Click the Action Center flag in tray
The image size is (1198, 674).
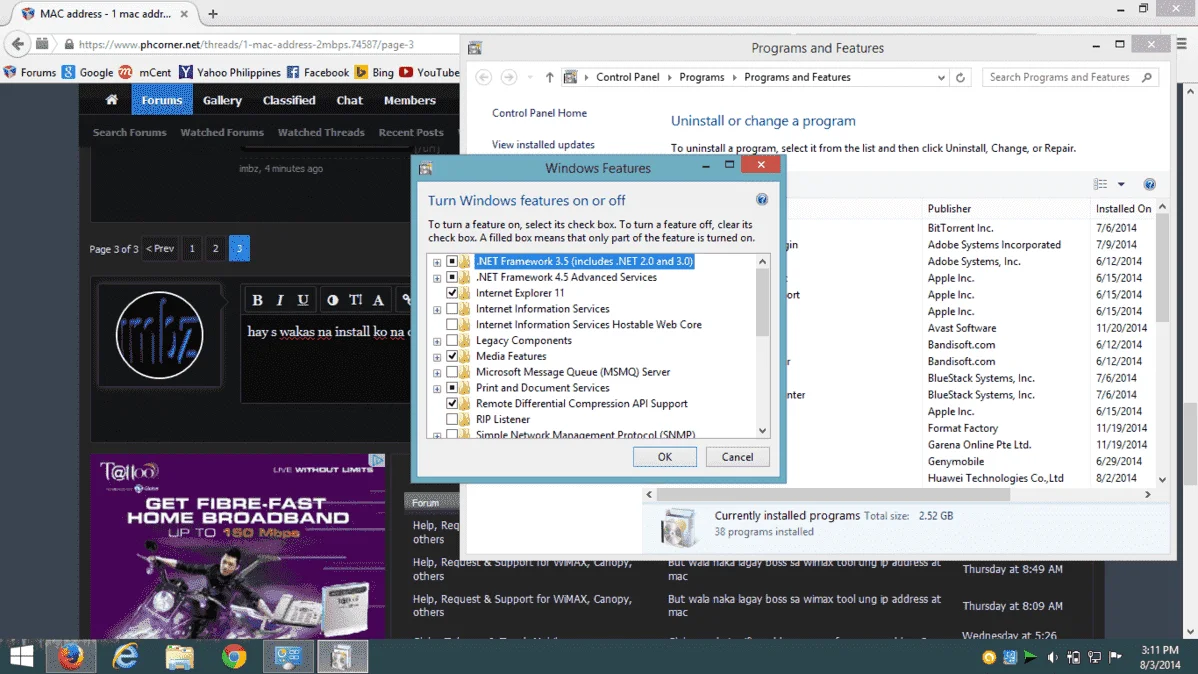[1115, 657]
